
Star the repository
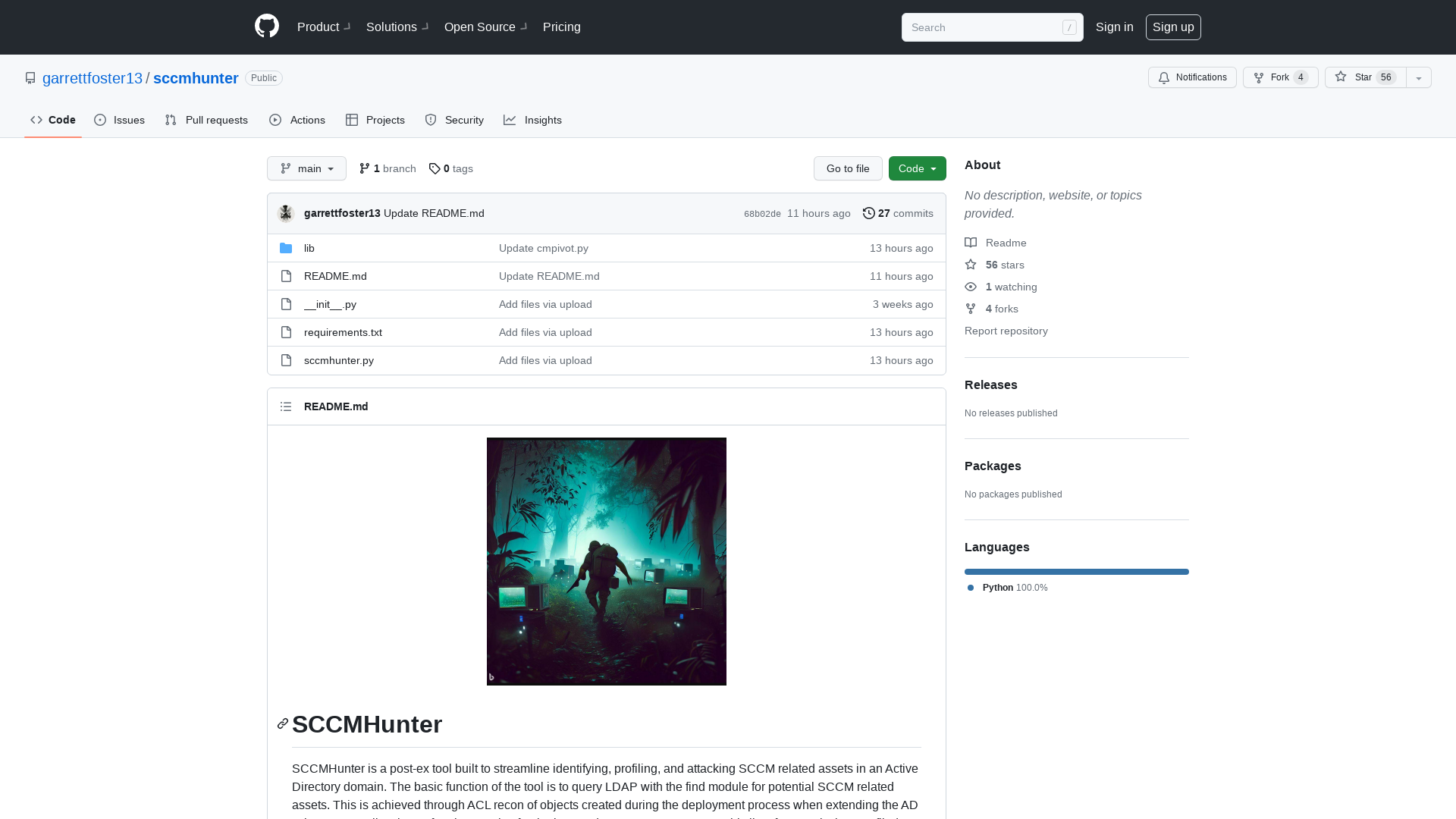coord(1365,77)
